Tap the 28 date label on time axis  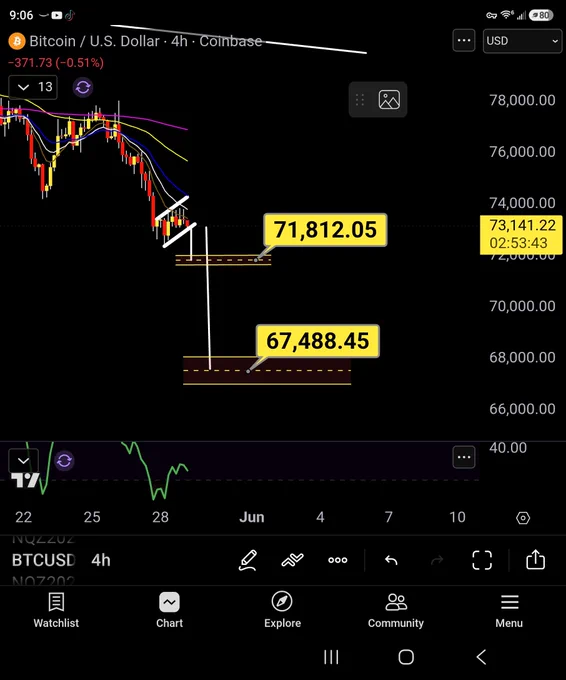click(160, 517)
